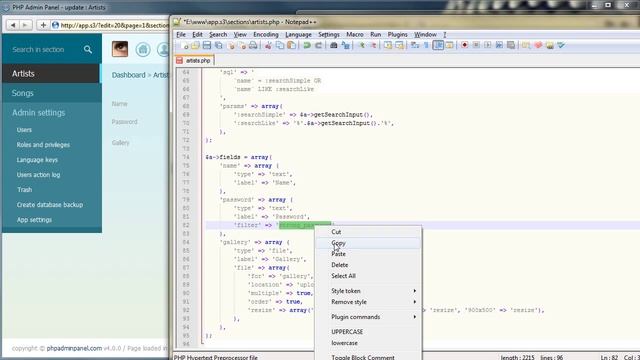
Task: Click the New file icon in Notepad++ toolbar
Action: point(184,45)
